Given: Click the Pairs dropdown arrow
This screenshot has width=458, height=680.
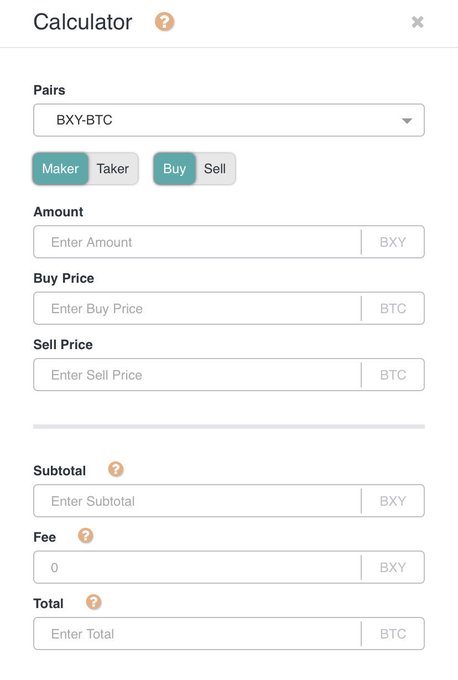Looking at the screenshot, I should 406,121.
